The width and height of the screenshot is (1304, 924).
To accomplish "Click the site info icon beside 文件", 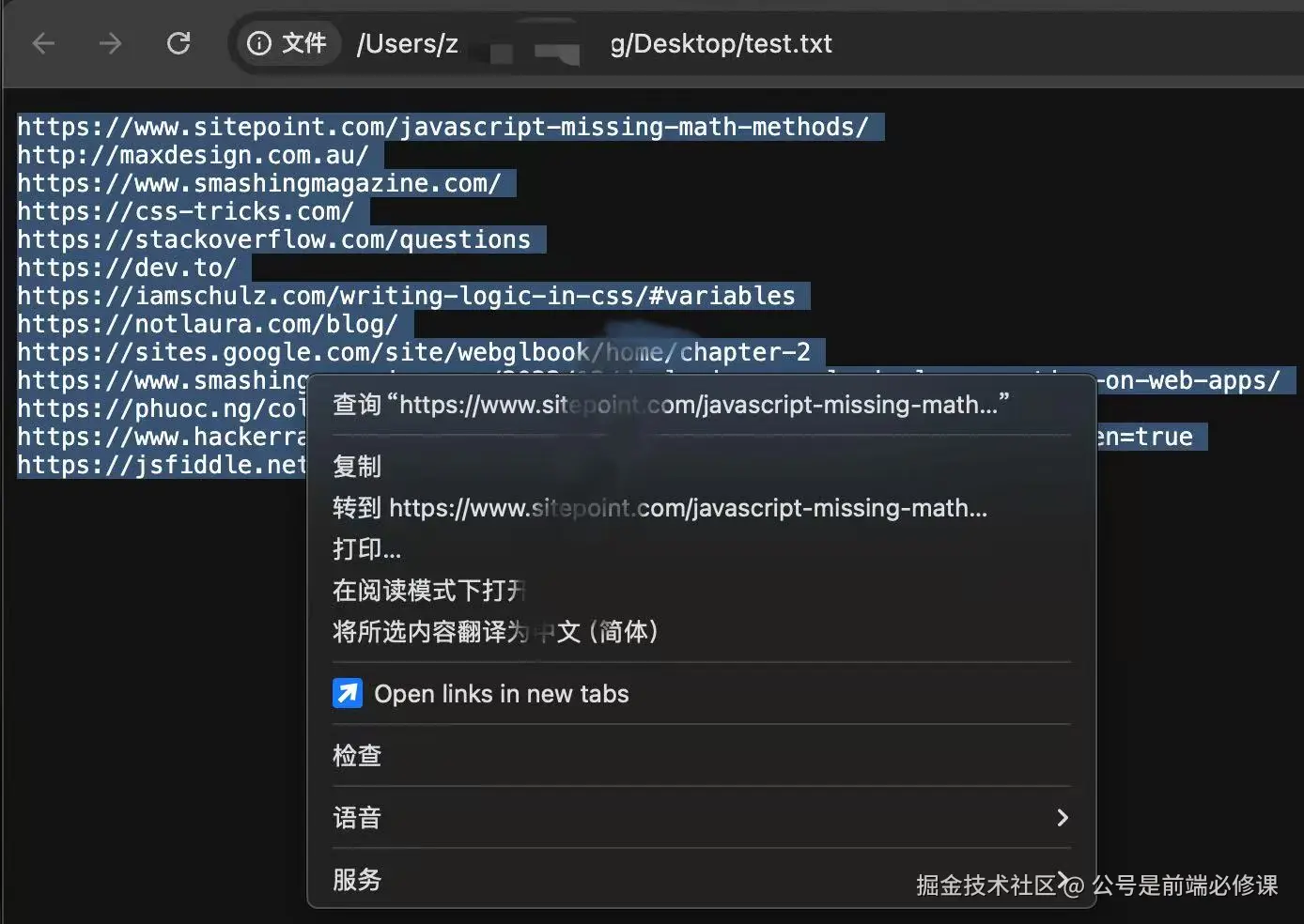I will 259,43.
